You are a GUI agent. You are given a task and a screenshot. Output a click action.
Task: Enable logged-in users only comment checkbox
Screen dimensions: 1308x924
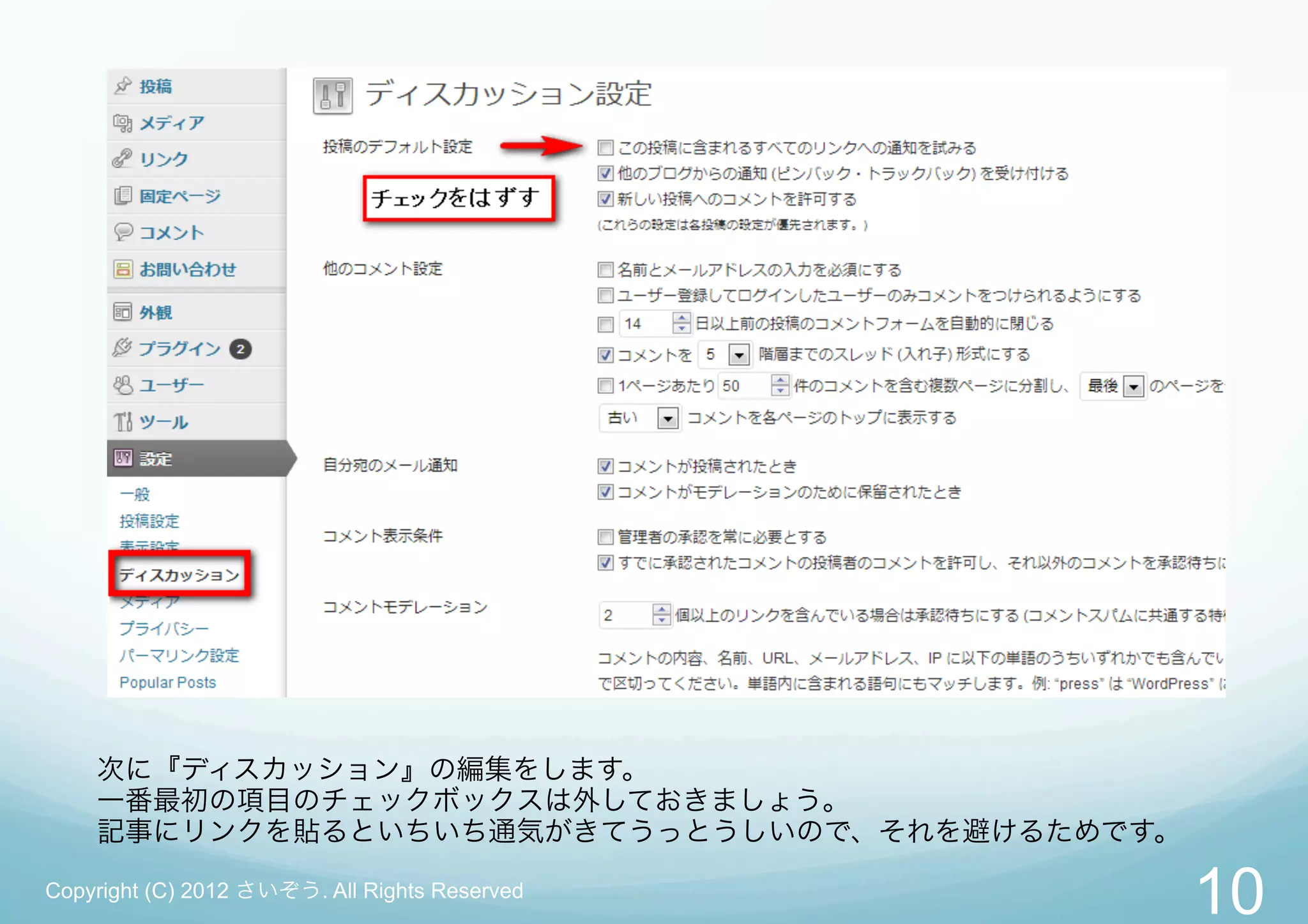pyautogui.click(x=605, y=296)
